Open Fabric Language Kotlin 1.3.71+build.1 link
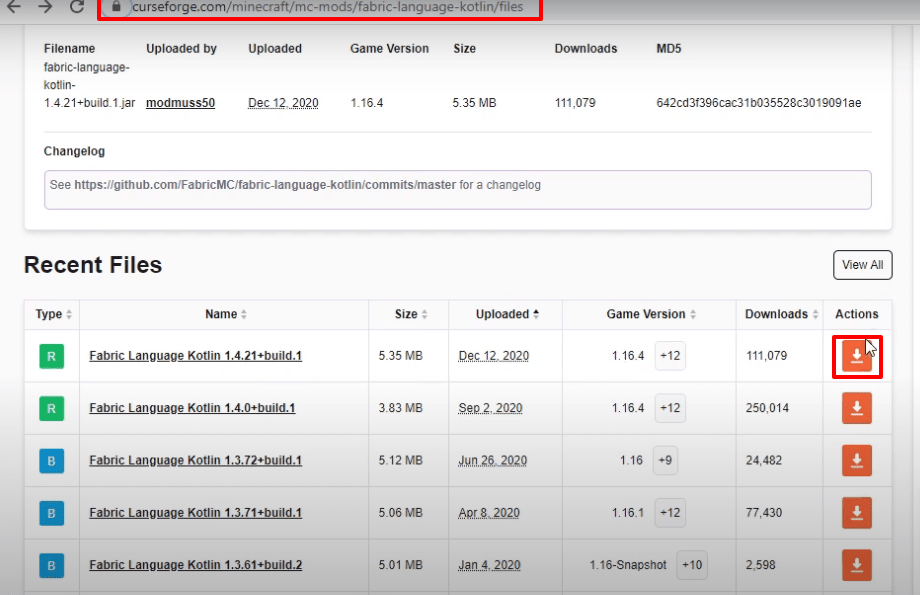This screenshot has width=920, height=595. [x=195, y=512]
